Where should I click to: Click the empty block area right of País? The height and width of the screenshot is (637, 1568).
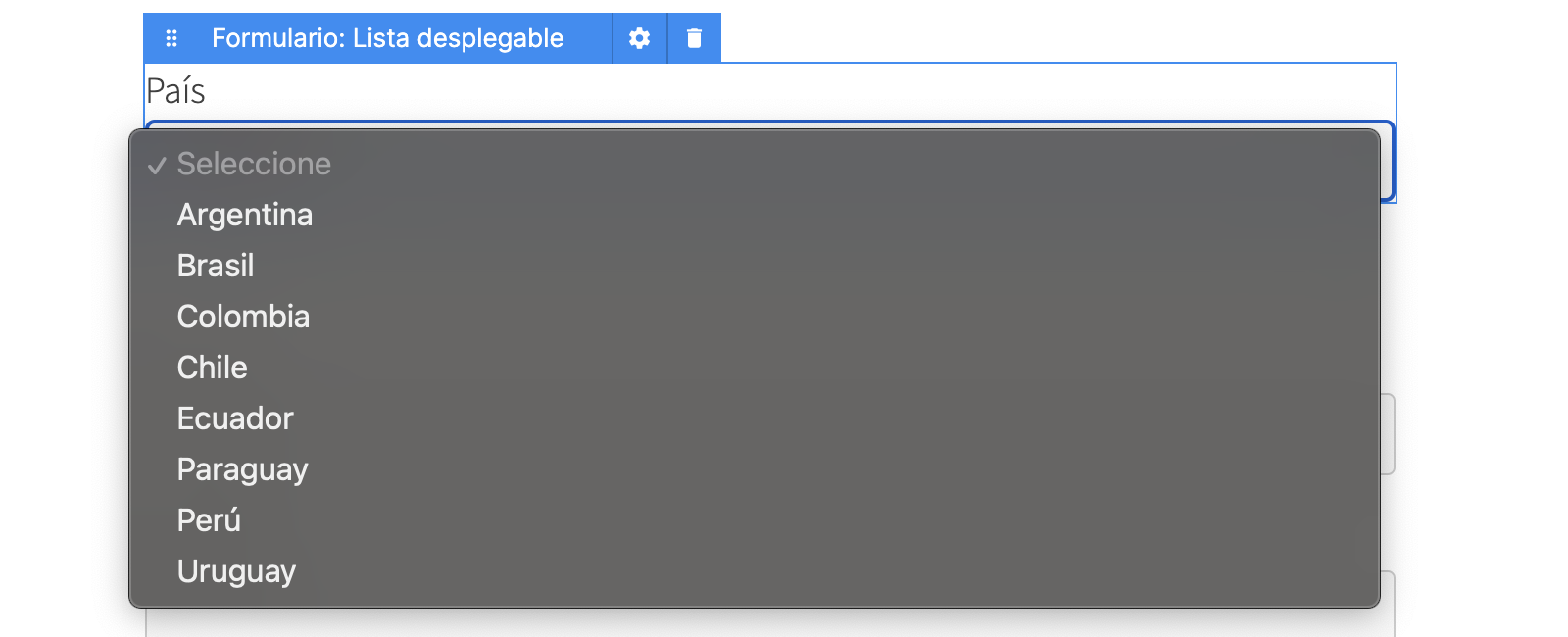(x=799, y=91)
